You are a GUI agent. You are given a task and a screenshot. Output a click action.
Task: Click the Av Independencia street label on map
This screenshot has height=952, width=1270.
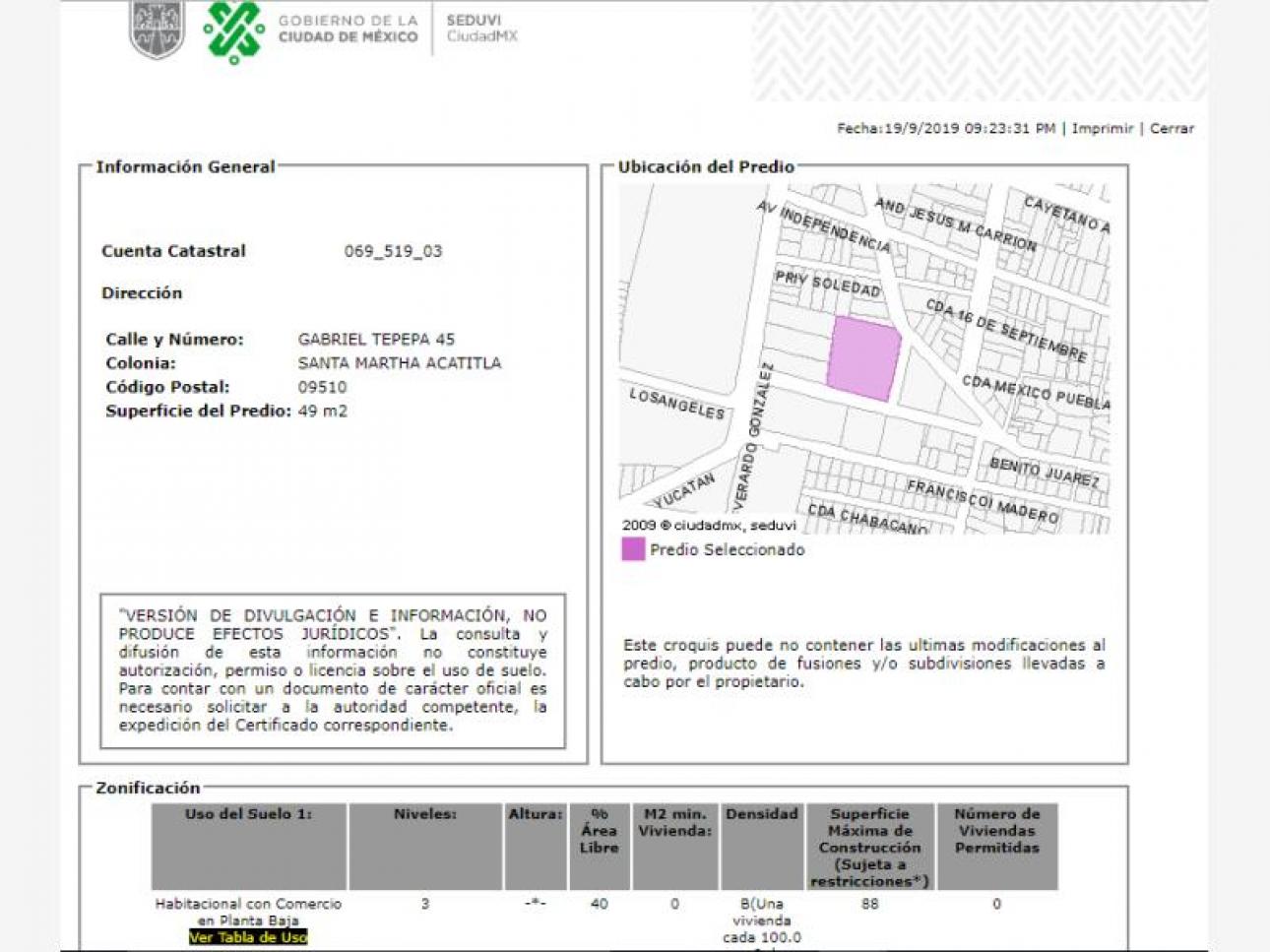tap(824, 227)
